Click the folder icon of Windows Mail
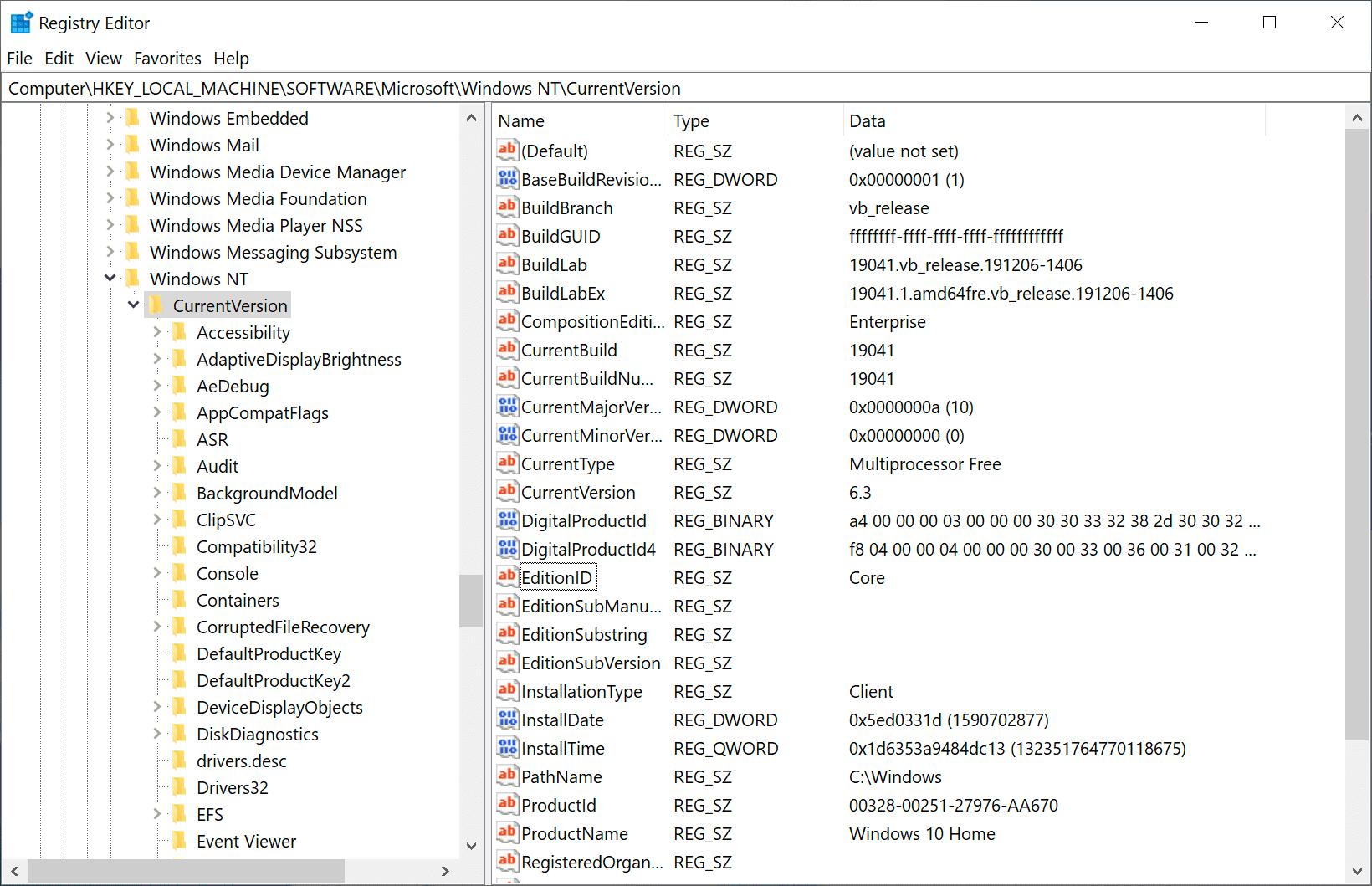Screen dimensions: 1372x886 click(132, 145)
